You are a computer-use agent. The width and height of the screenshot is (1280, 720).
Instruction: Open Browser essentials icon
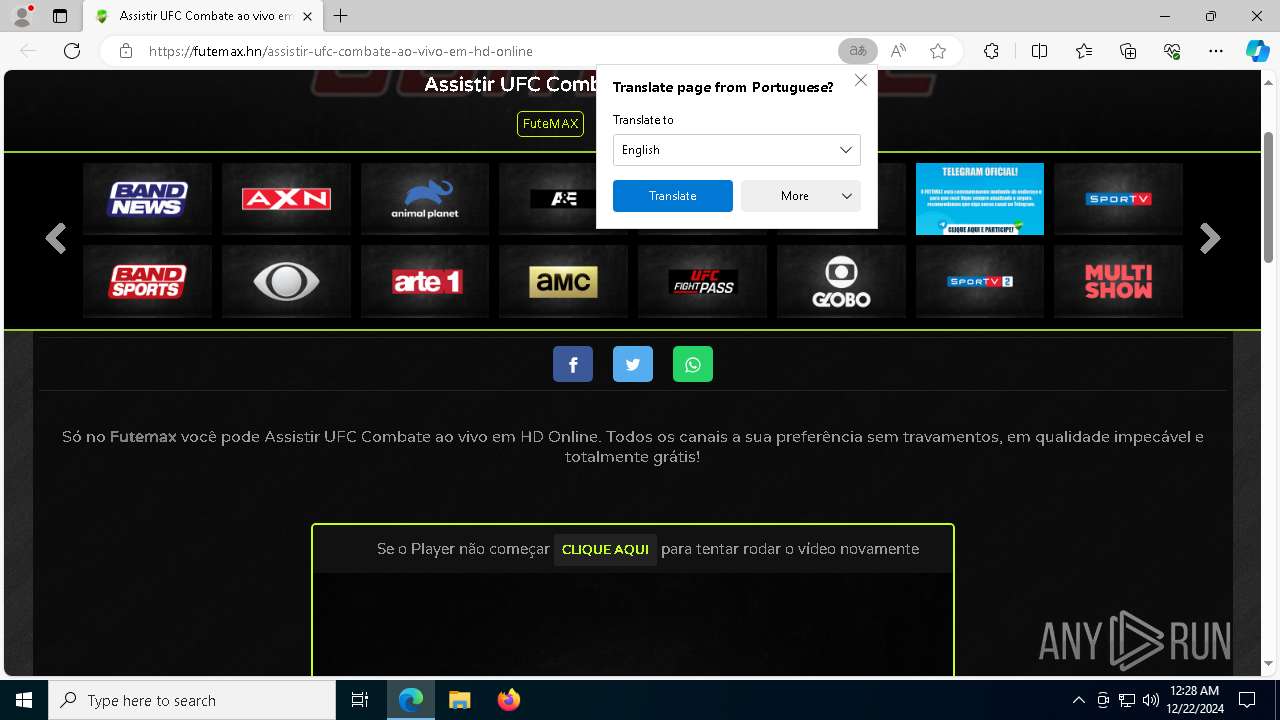click(x=1172, y=51)
